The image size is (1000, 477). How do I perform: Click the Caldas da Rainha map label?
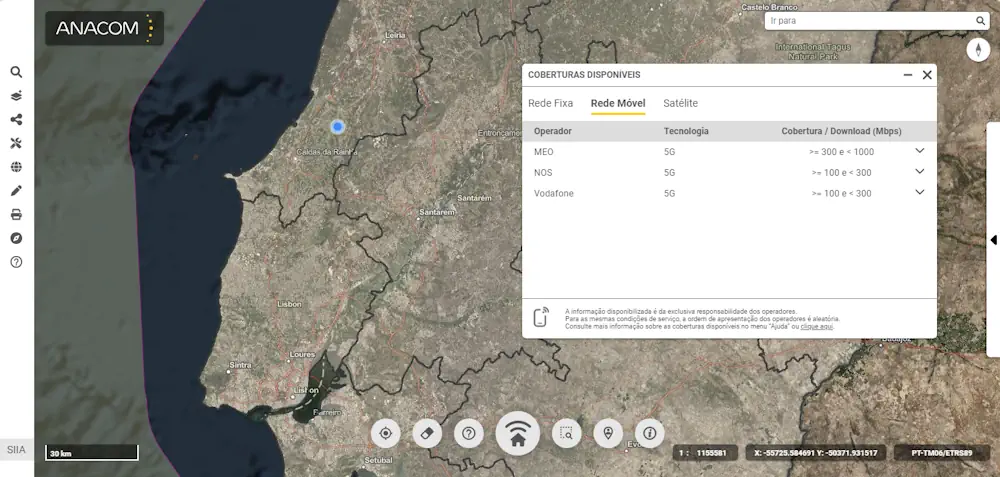tap(327, 152)
